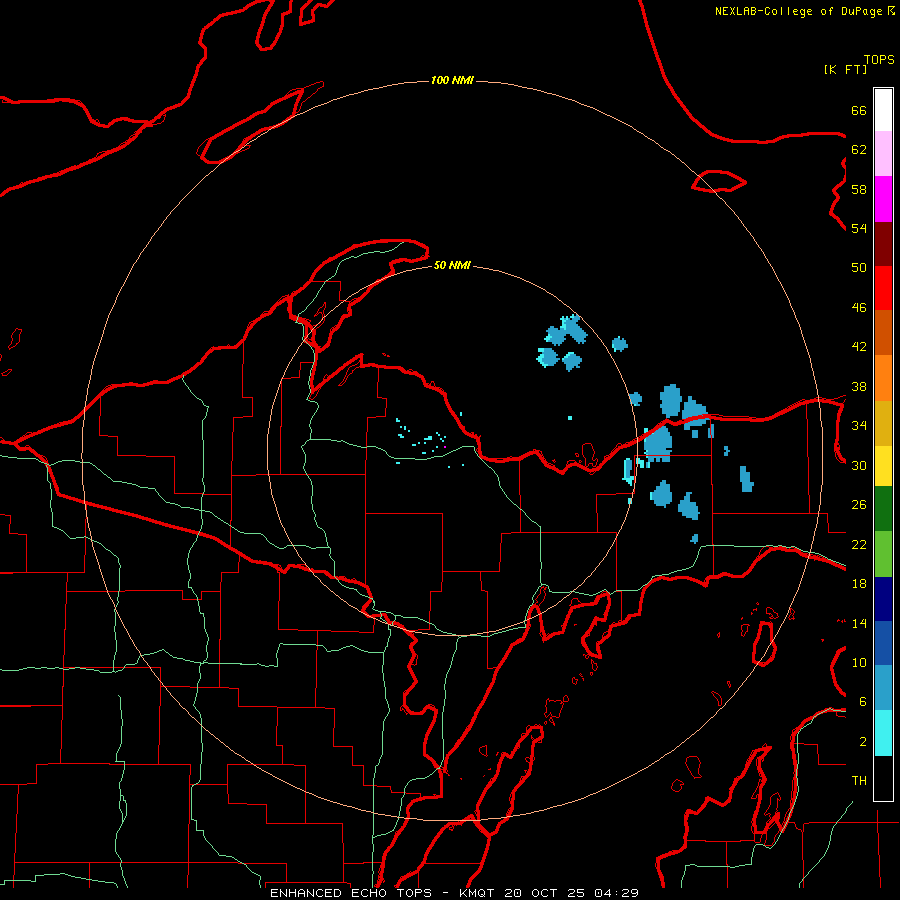Click the legend value 66
This screenshot has height=900, width=900.
859,110
